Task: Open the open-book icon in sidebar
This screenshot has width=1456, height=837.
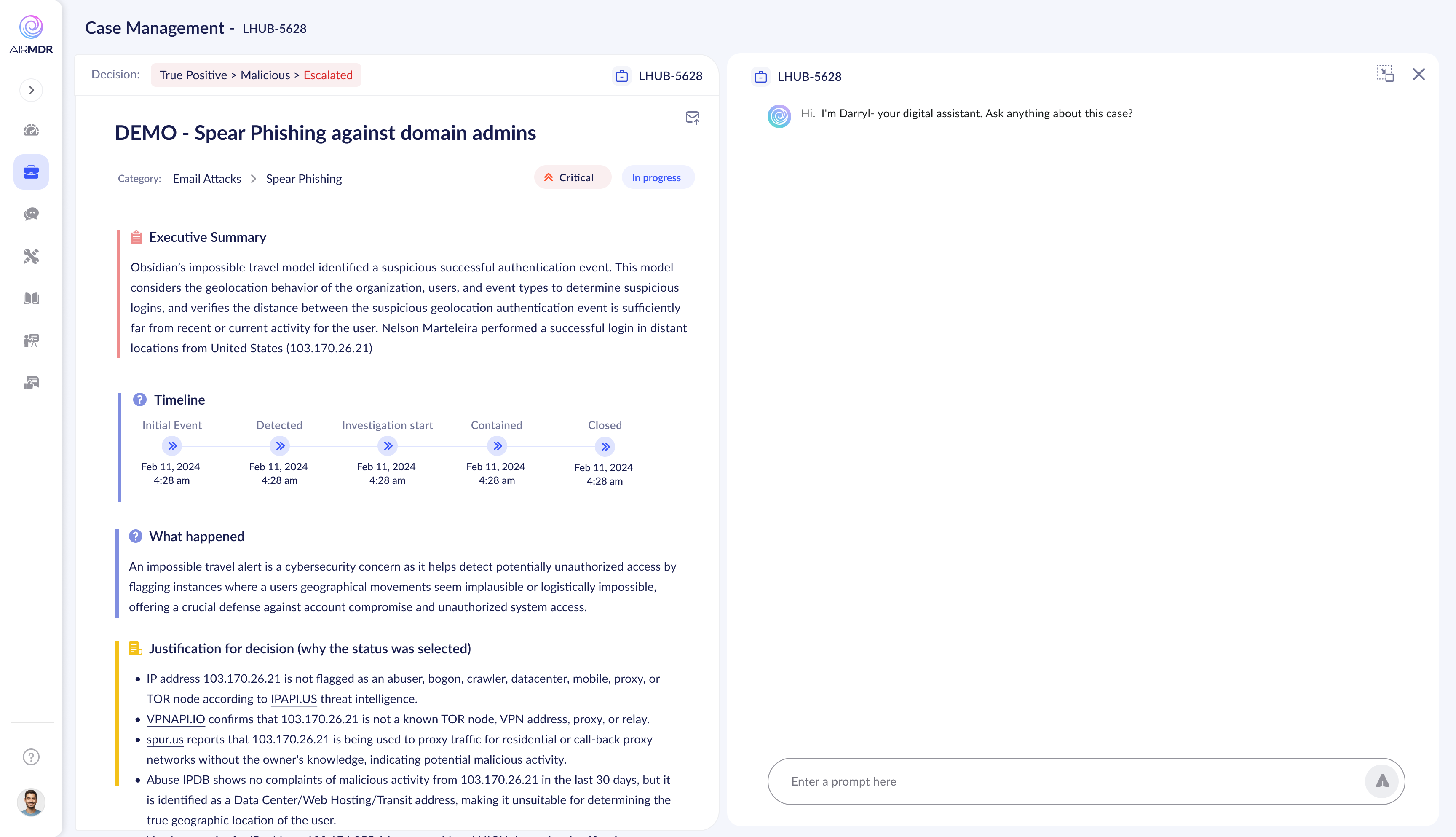Action: click(31, 298)
